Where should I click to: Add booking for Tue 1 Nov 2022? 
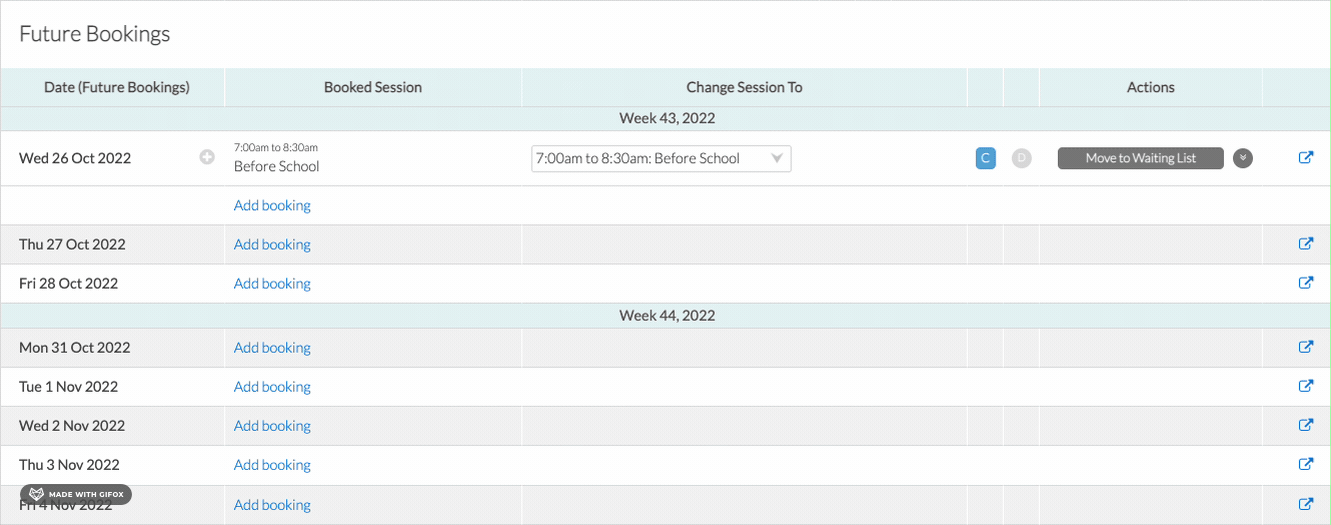tap(272, 386)
